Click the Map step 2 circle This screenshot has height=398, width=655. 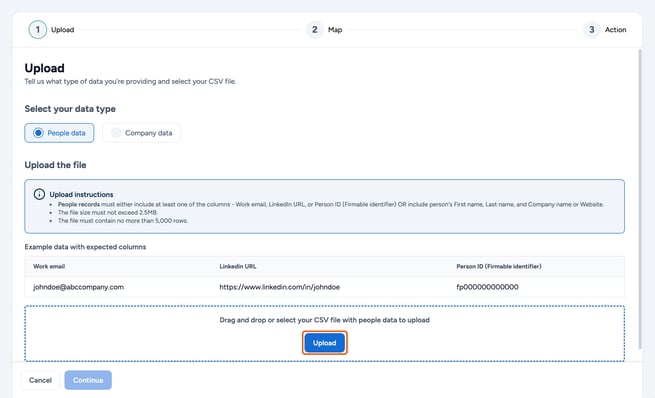[x=315, y=30]
